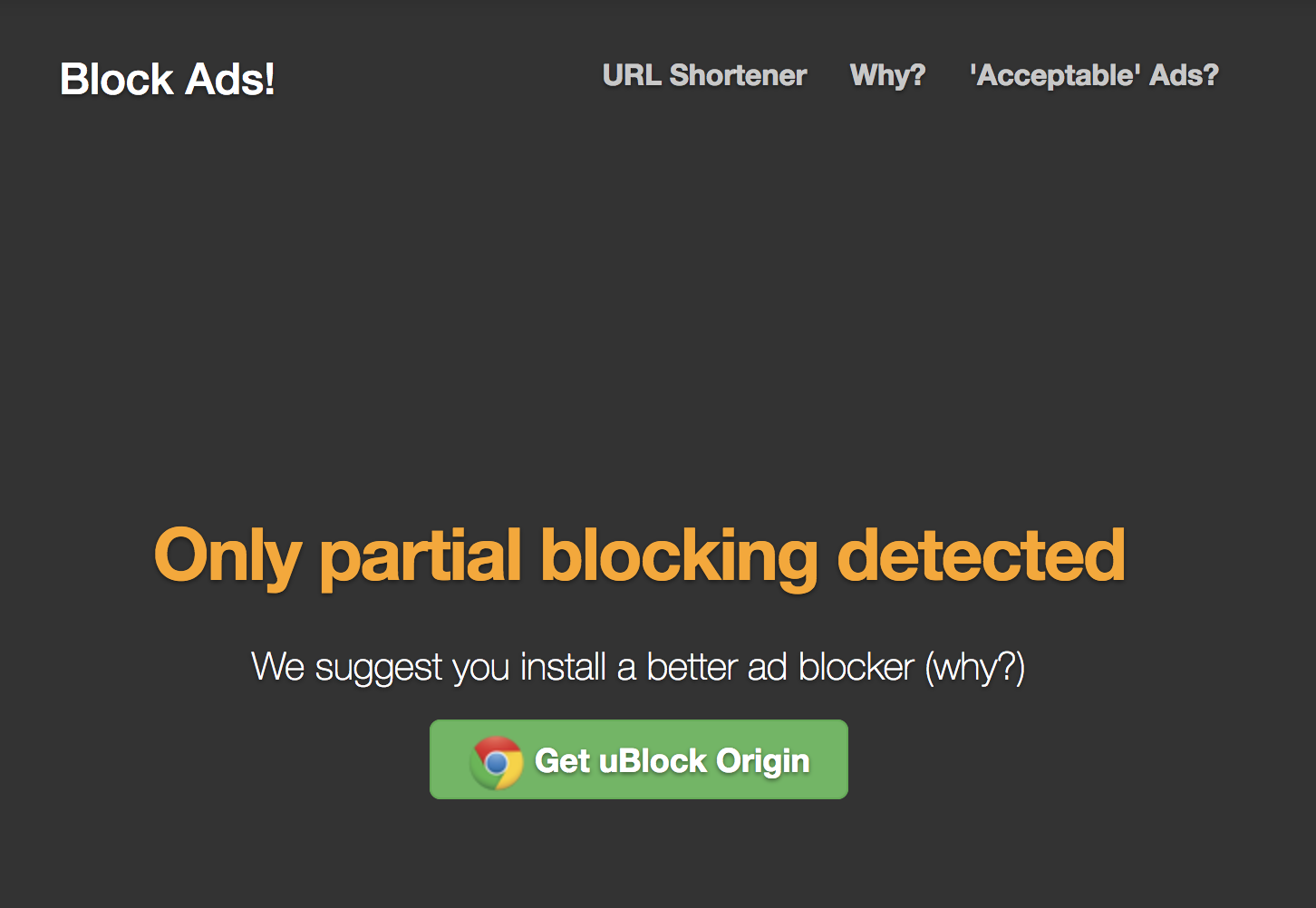Click the word 'Block' in the site logo
The width and height of the screenshot is (1316, 908).
pyautogui.click(x=116, y=80)
